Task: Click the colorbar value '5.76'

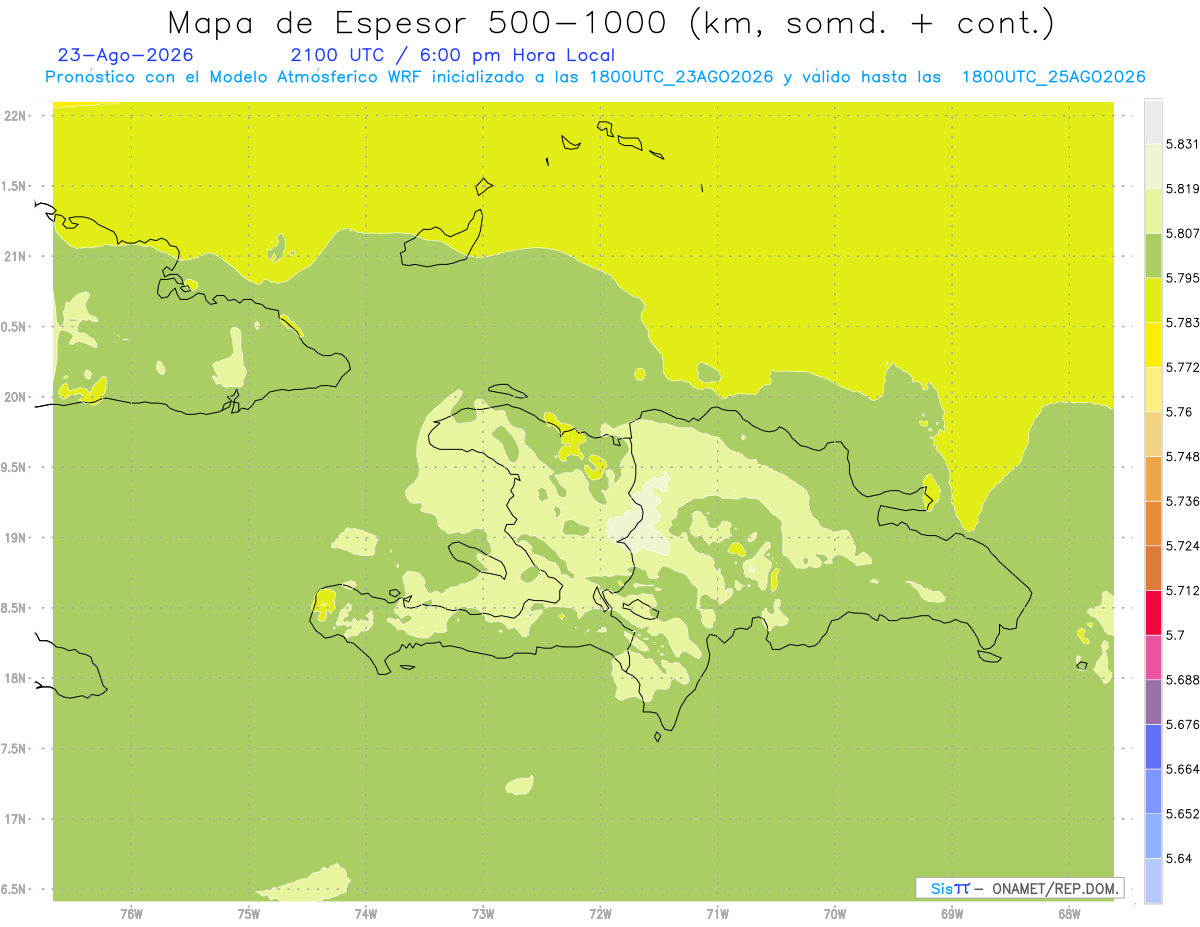Action: tap(1179, 412)
